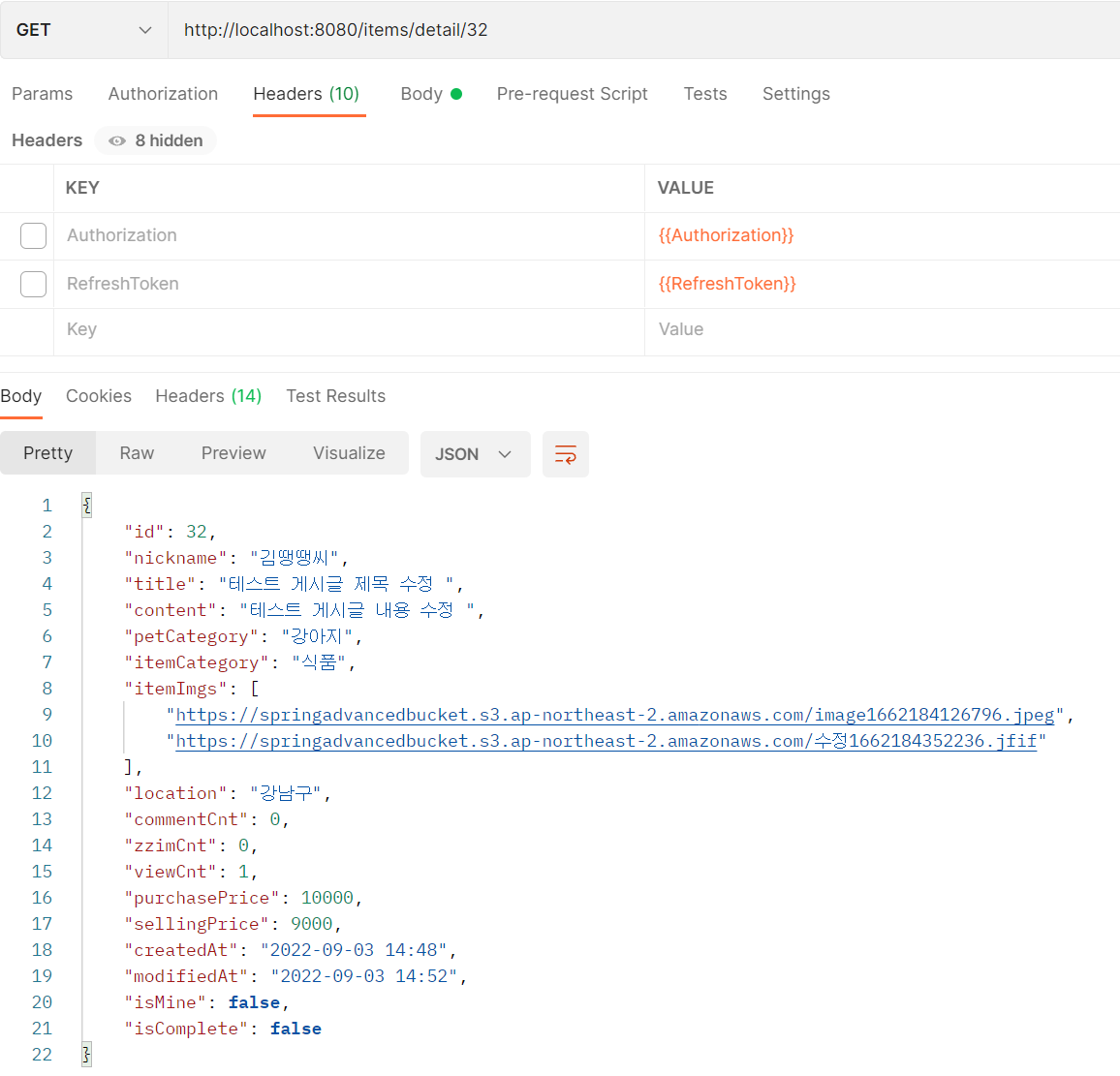This screenshot has height=1076, width=1120.
Task: Click the sellingPrice value 9000
Action: click(x=311, y=924)
